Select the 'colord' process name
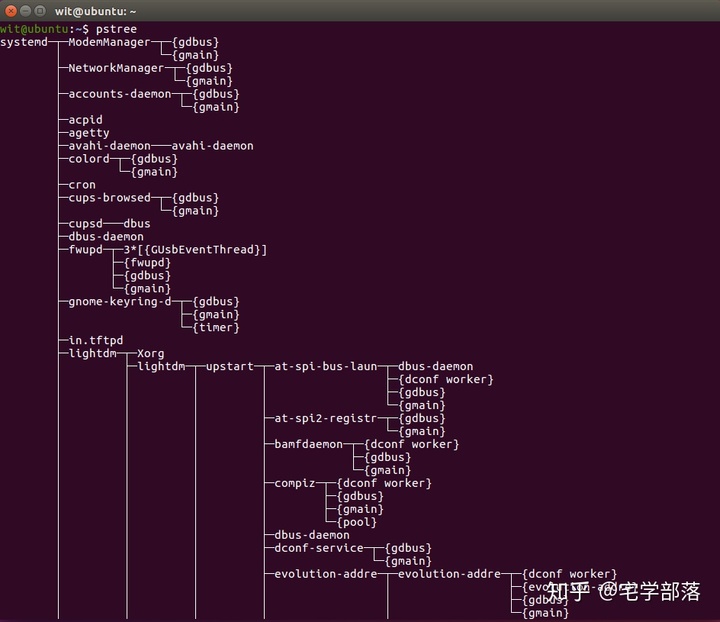The width and height of the screenshot is (720, 622). click(89, 159)
